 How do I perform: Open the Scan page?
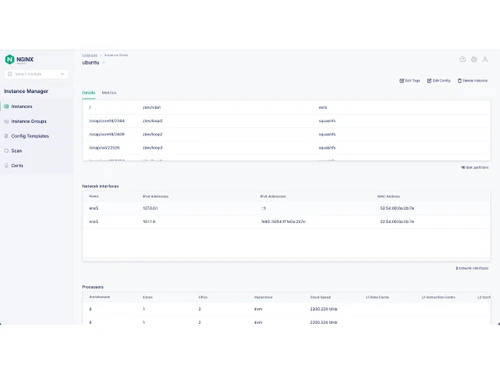click(x=17, y=151)
